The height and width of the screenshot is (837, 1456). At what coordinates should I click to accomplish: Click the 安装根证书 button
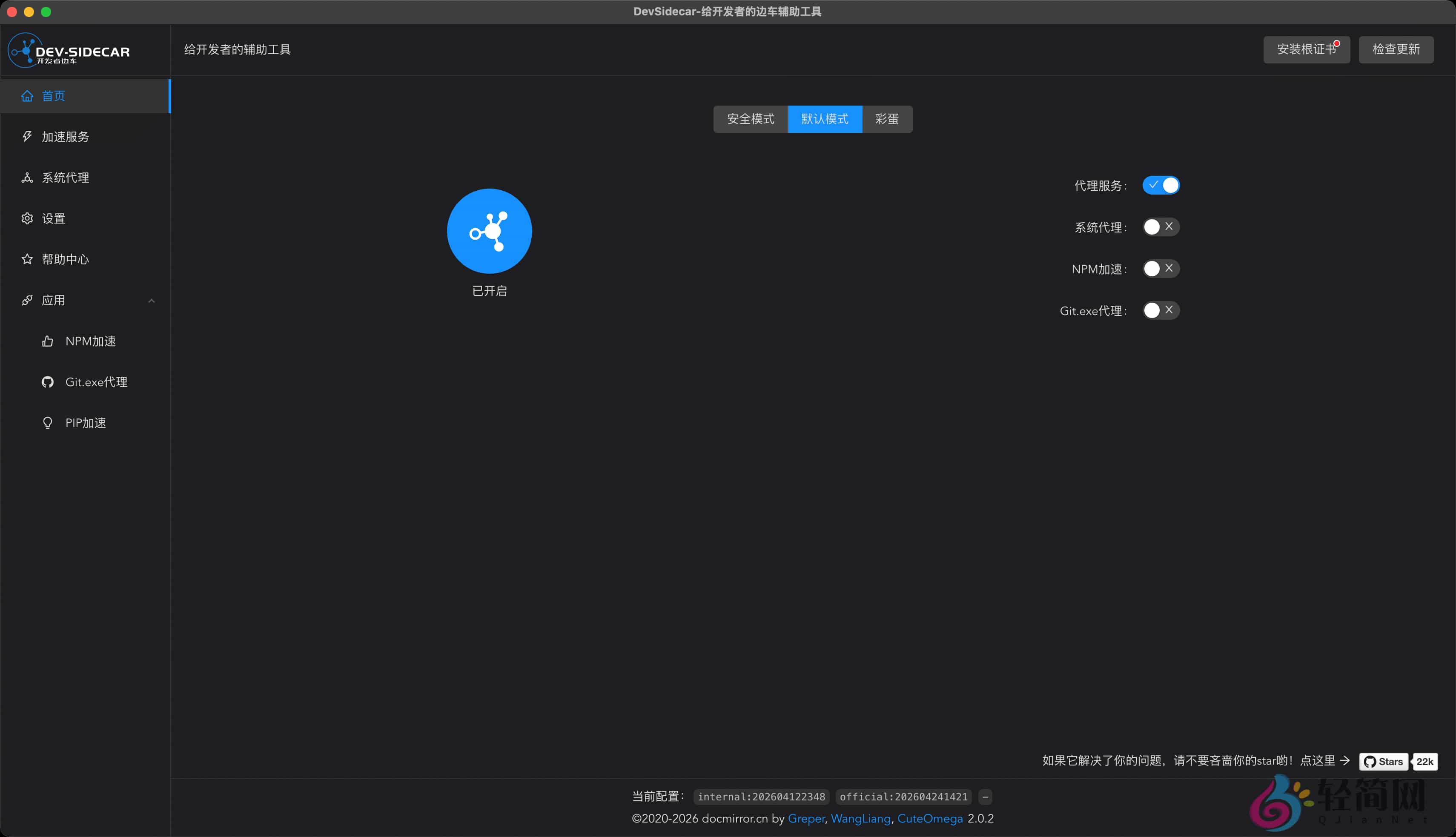pos(1306,49)
